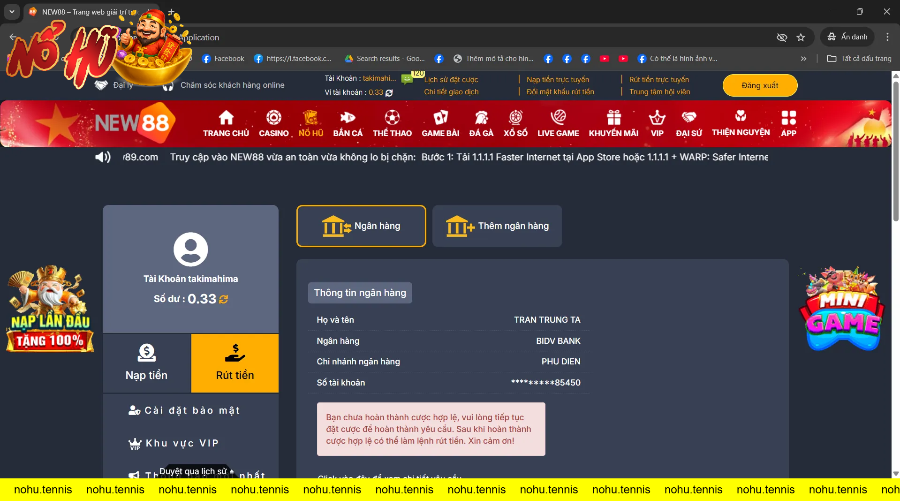The width and height of the screenshot is (900, 501).
Task: Open the Mini Game floating banner
Action: point(842,309)
